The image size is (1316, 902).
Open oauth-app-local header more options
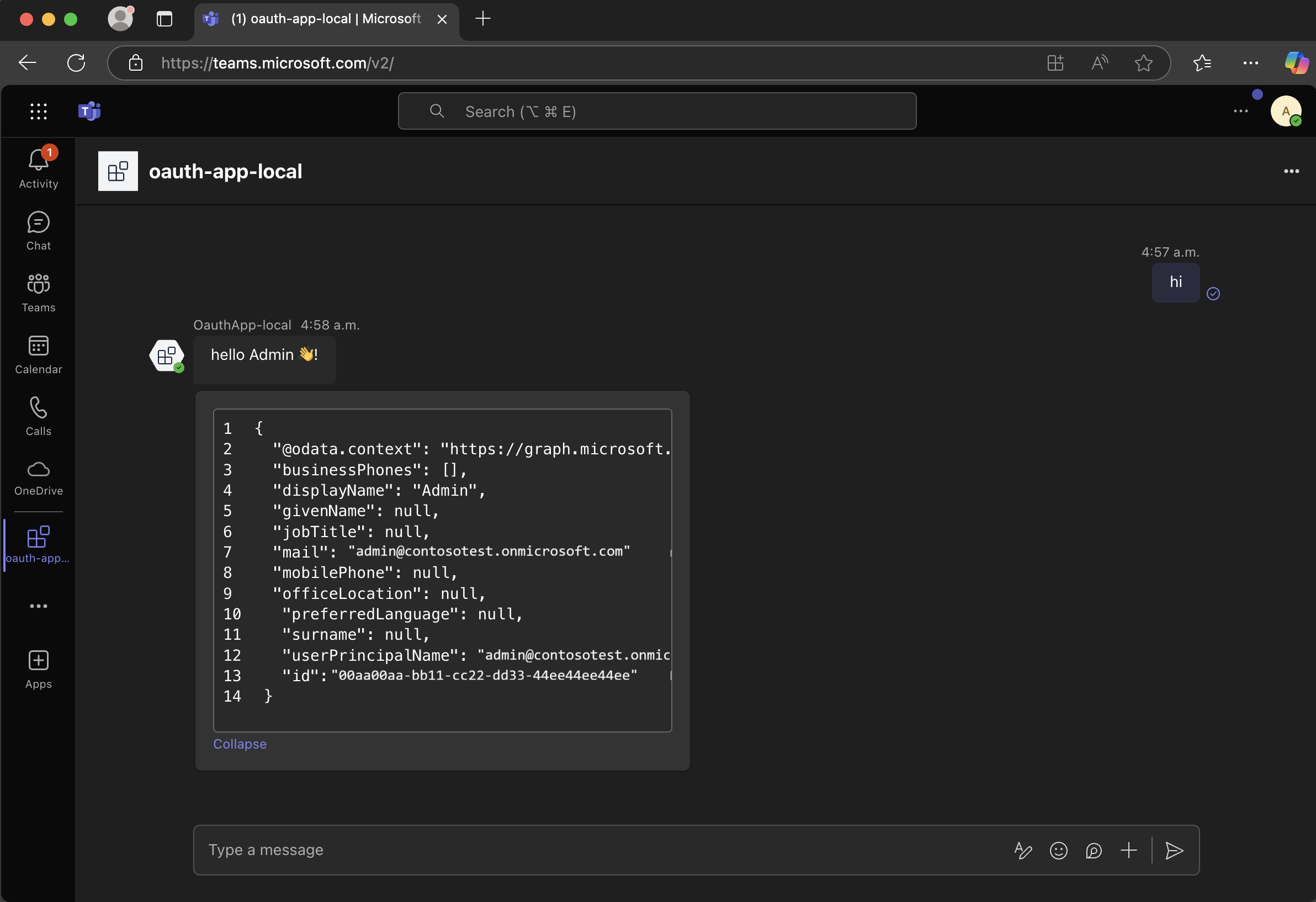click(1291, 171)
